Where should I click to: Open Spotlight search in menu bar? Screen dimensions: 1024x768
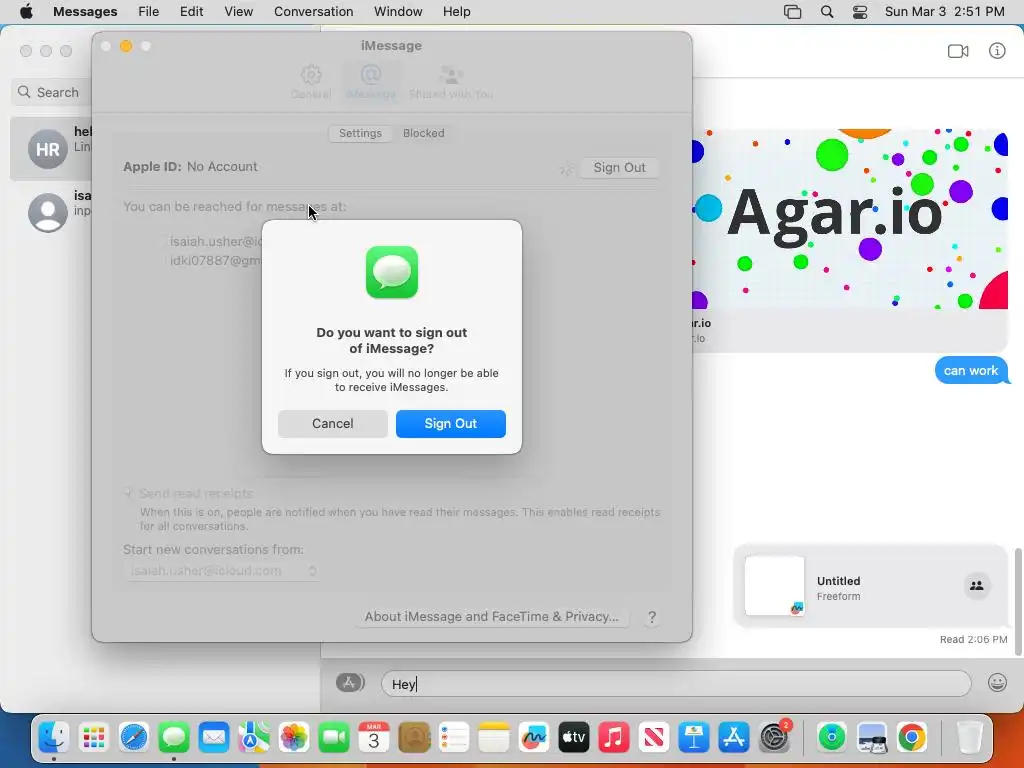click(827, 12)
